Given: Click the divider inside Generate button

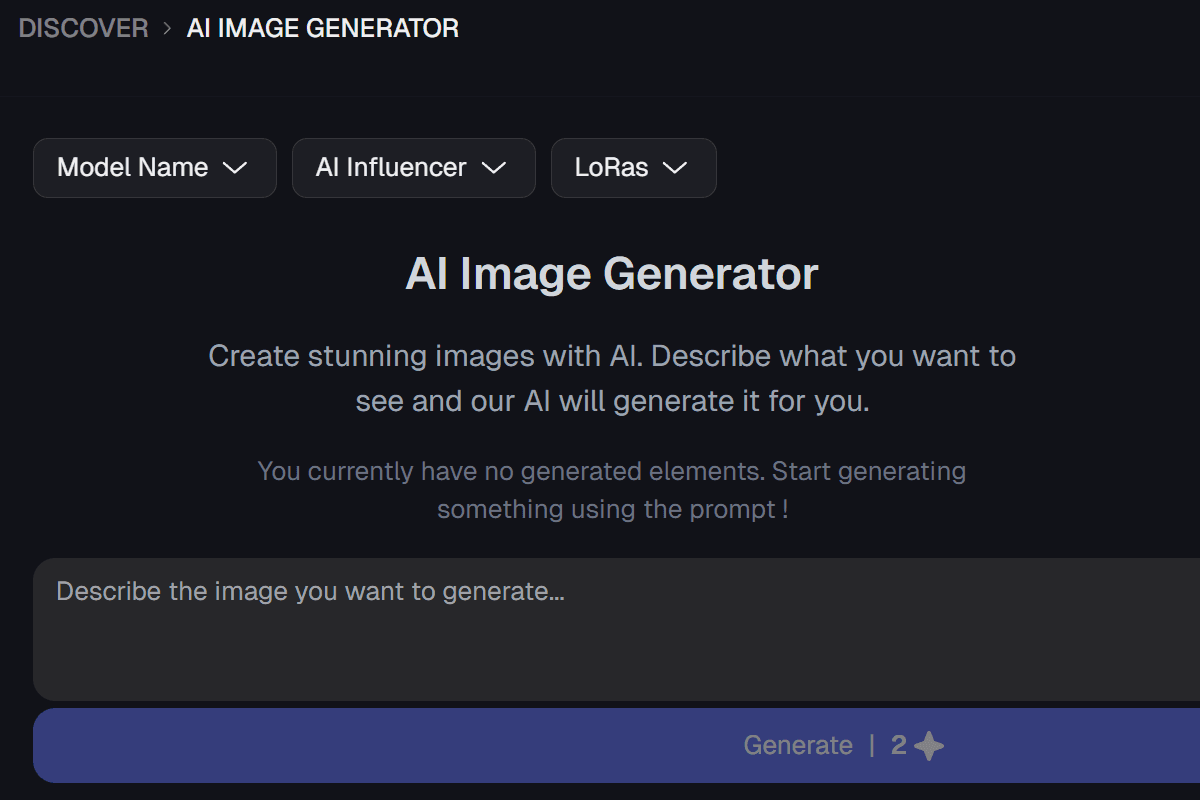Looking at the screenshot, I should point(872,746).
